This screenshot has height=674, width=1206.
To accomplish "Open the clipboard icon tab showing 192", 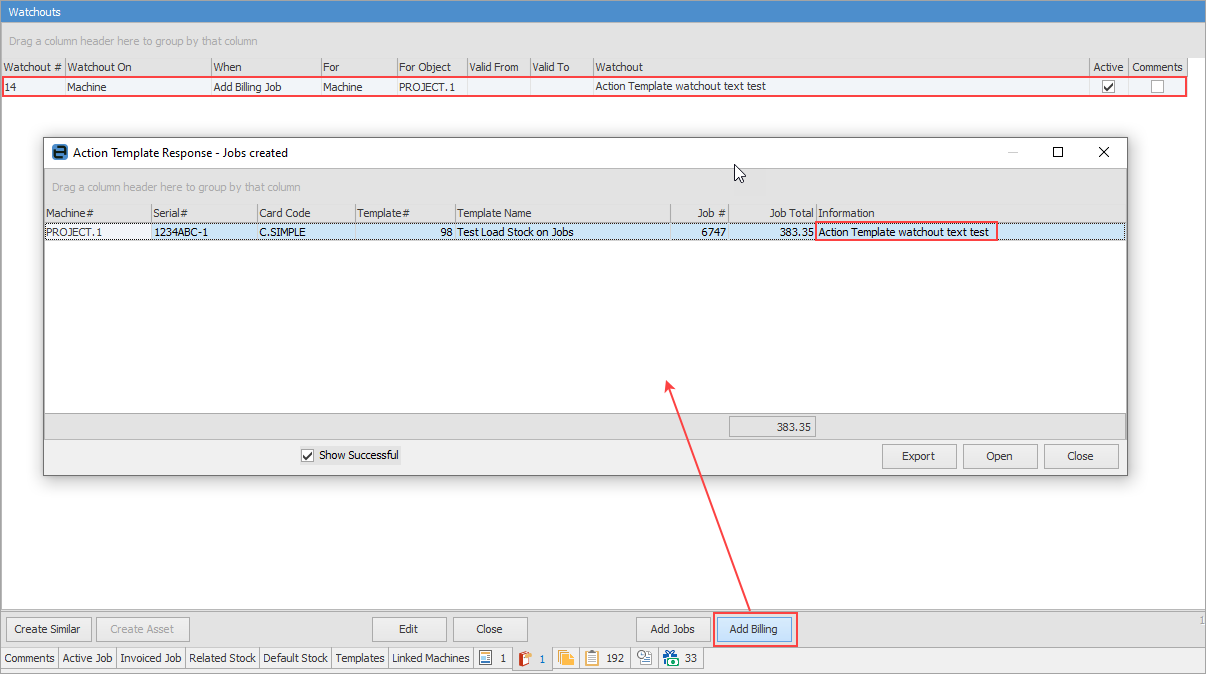I will pos(604,658).
